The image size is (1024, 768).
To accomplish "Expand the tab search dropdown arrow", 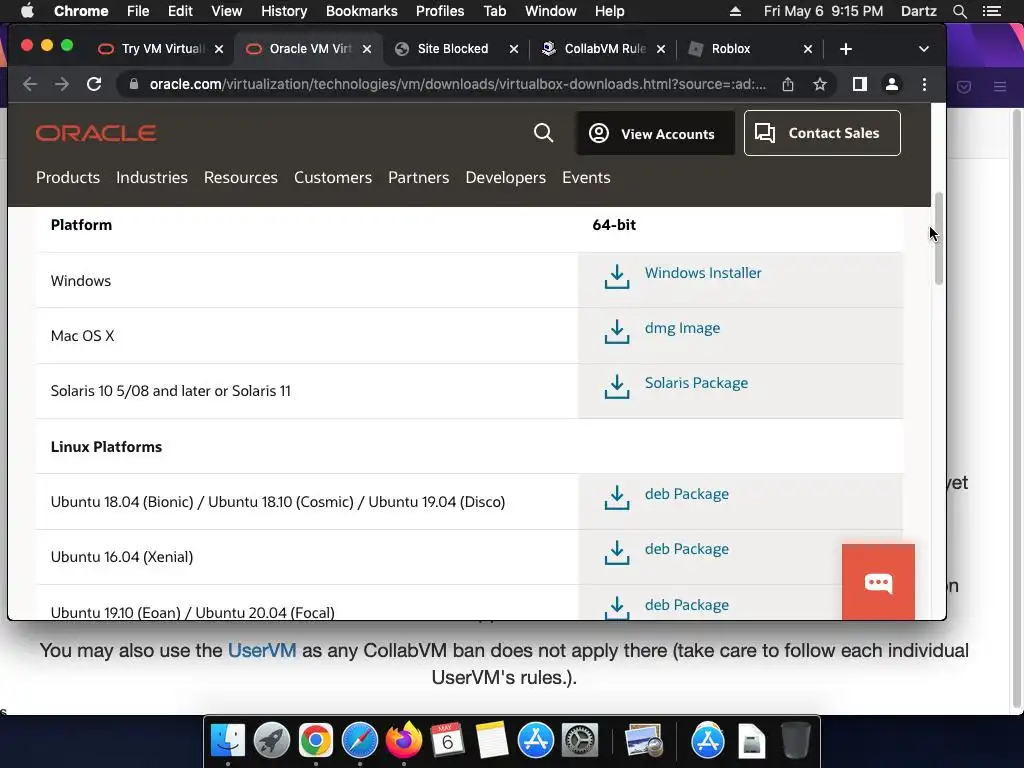I will 923,49.
